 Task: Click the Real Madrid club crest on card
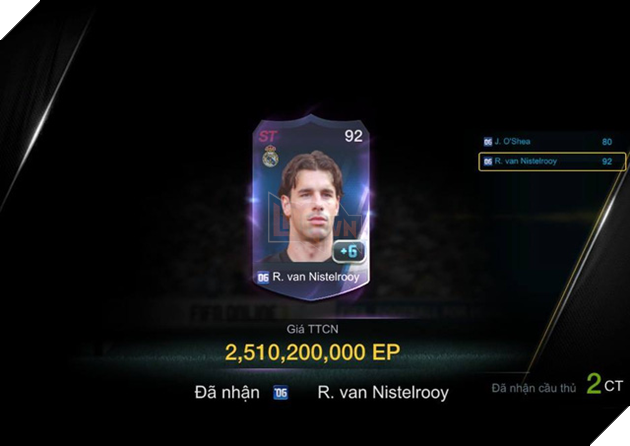tap(270, 156)
